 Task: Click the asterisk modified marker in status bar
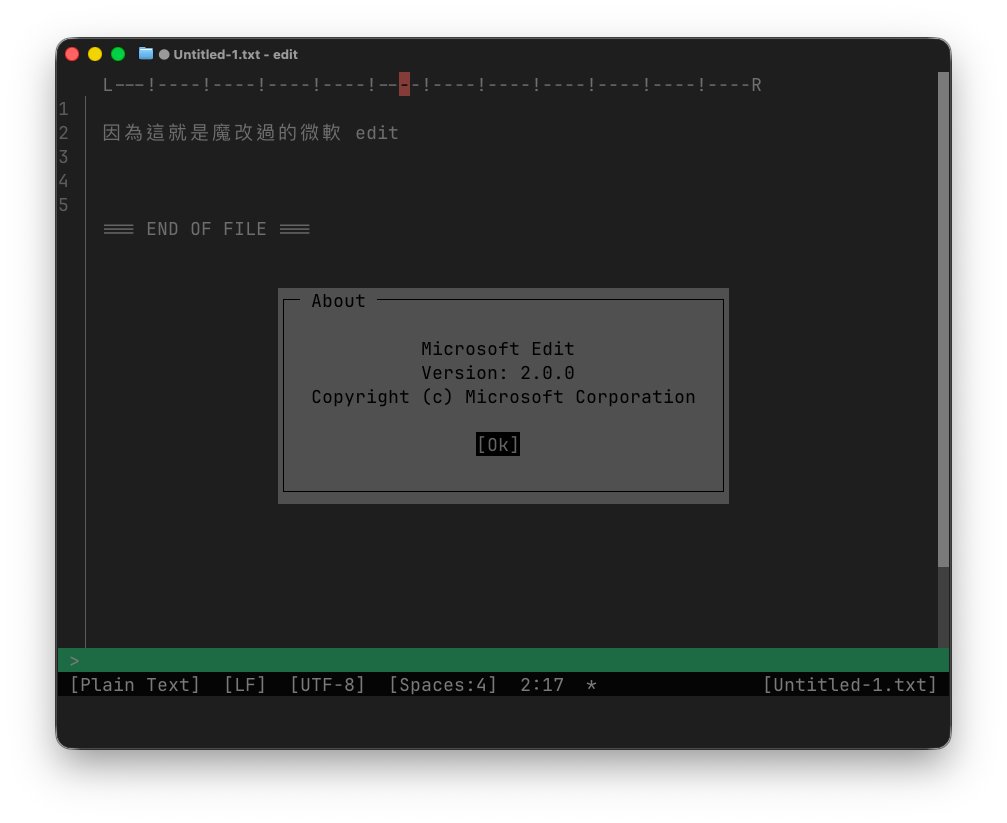pos(591,685)
